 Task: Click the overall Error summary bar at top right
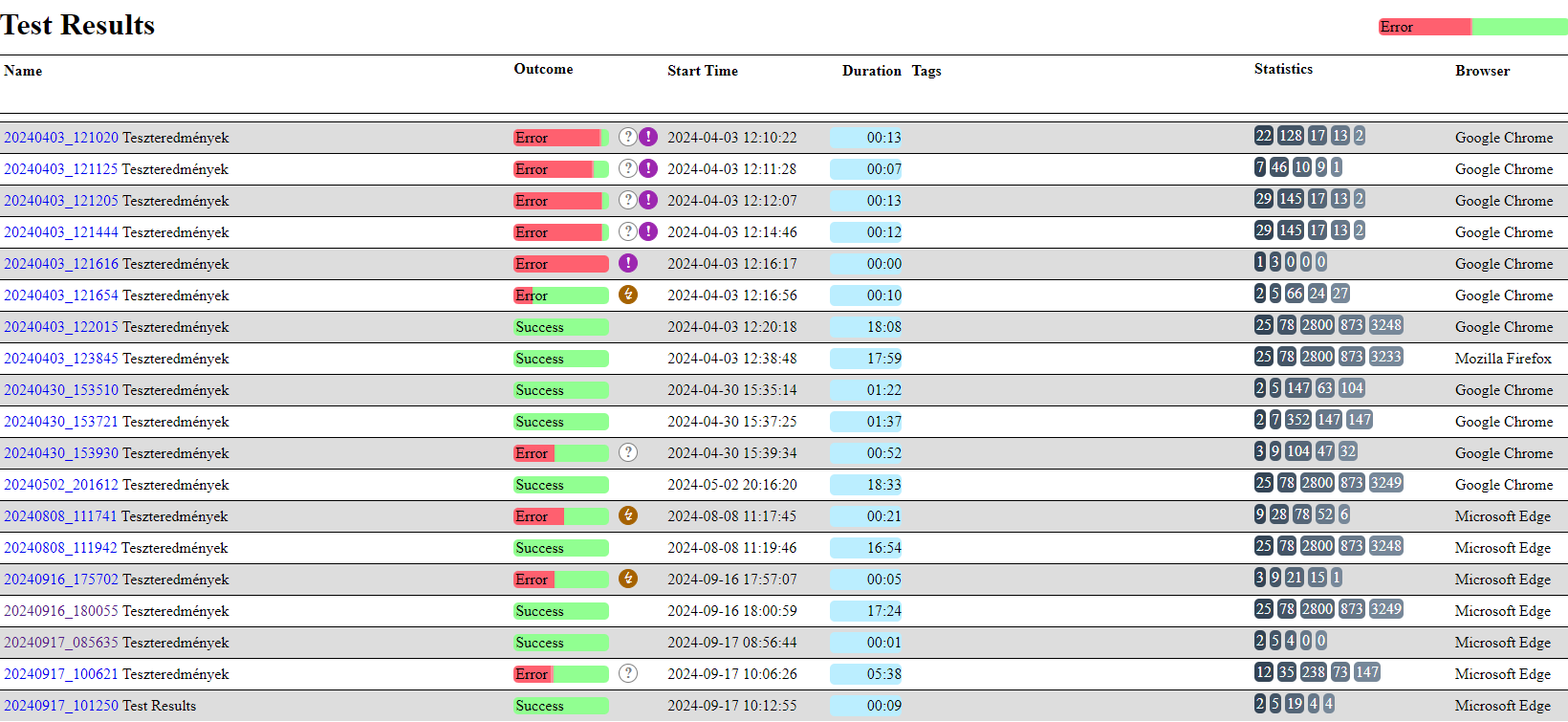coord(1472,27)
